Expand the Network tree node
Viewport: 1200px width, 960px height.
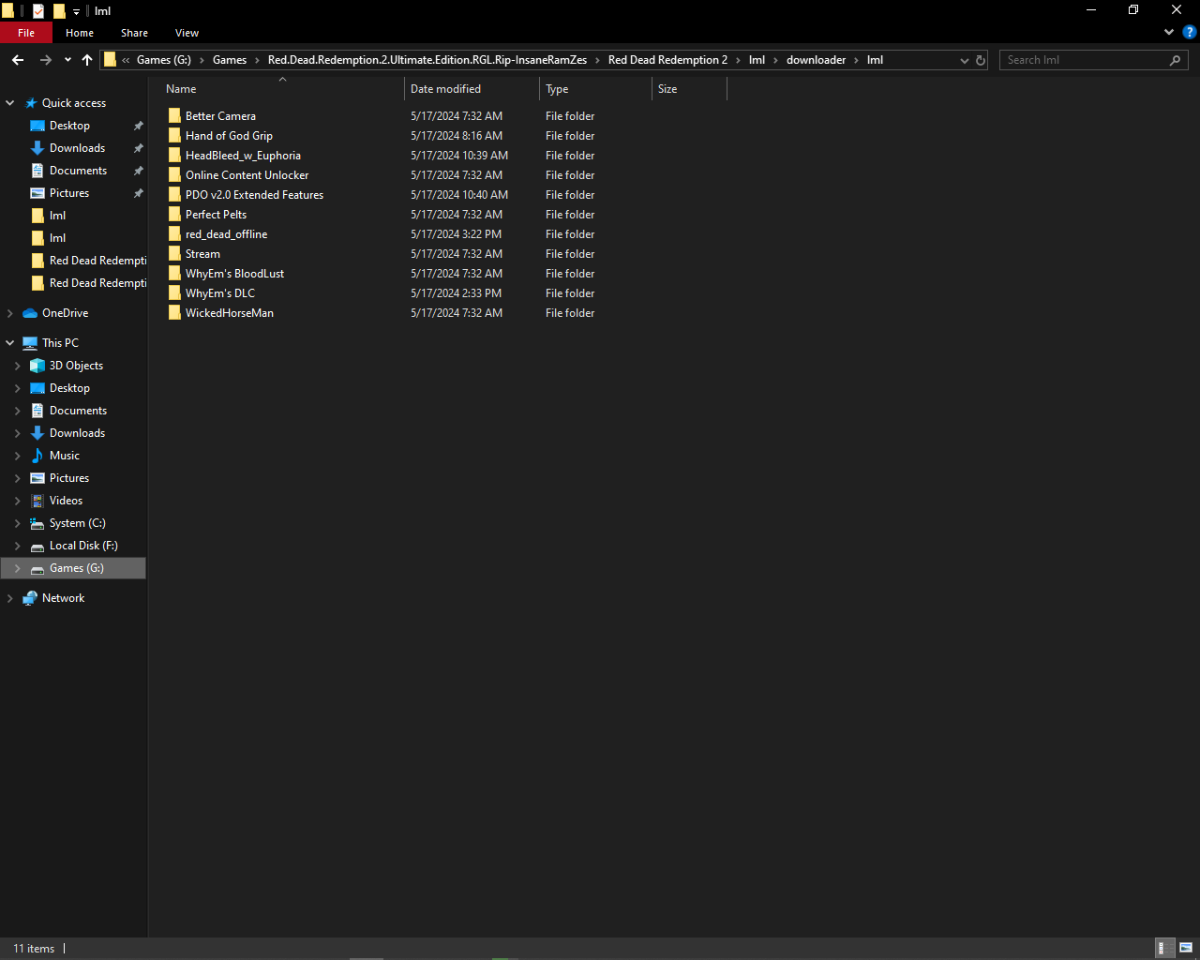pos(10,598)
